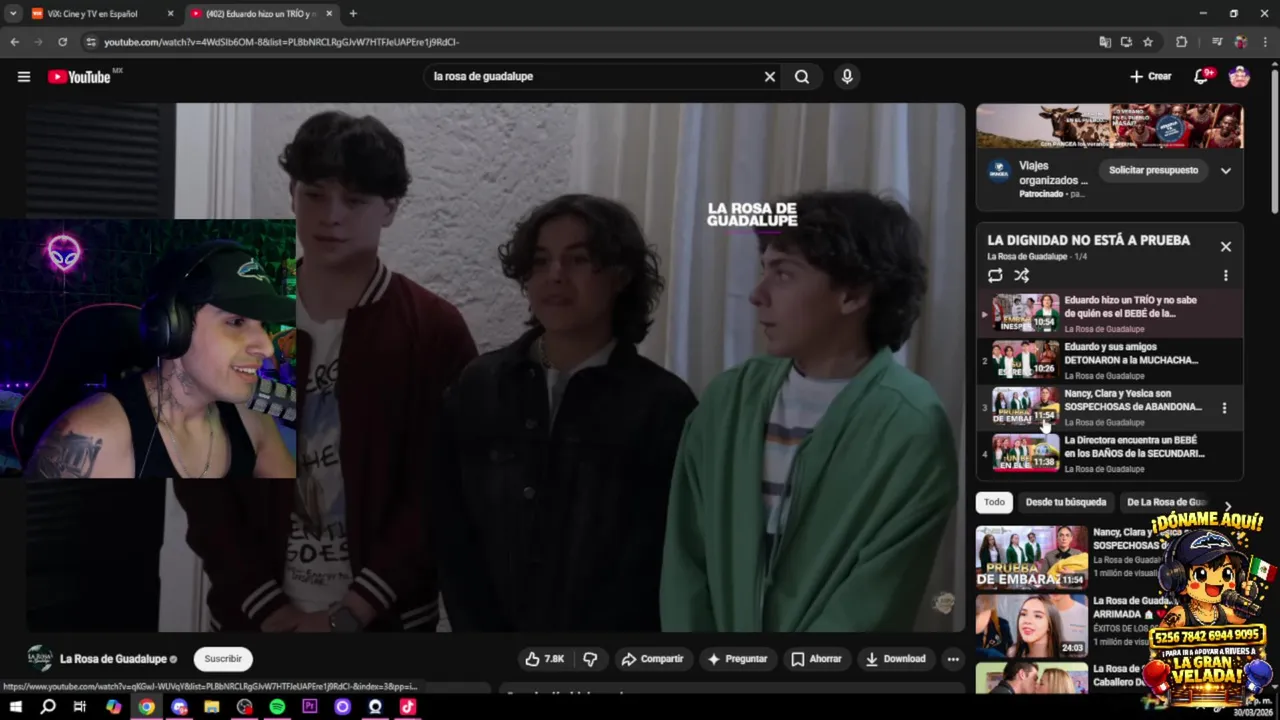Click the YouTube search input field

(x=593, y=77)
